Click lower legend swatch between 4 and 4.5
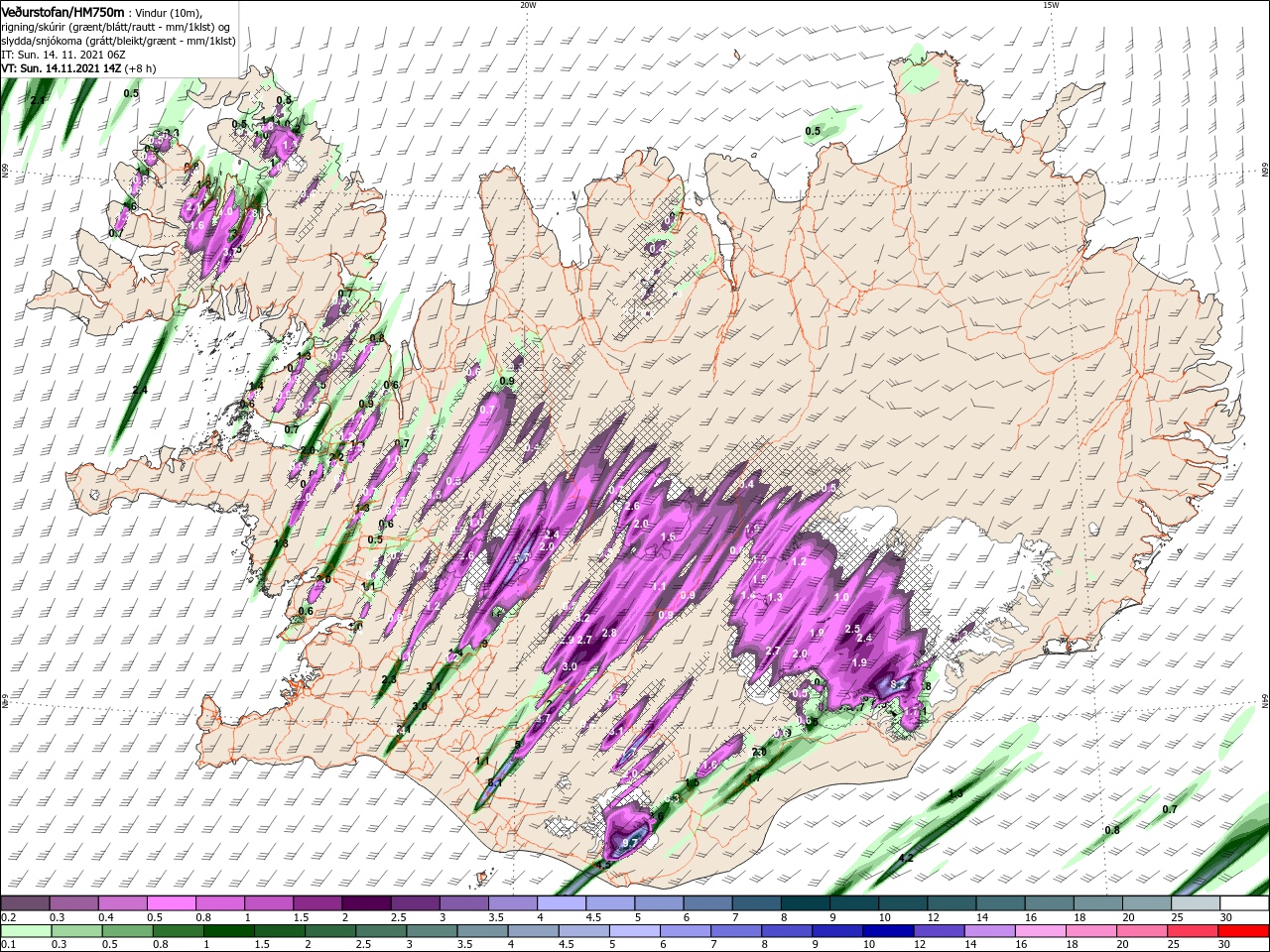The image size is (1270, 952). pyautogui.click(x=532, y=931)
